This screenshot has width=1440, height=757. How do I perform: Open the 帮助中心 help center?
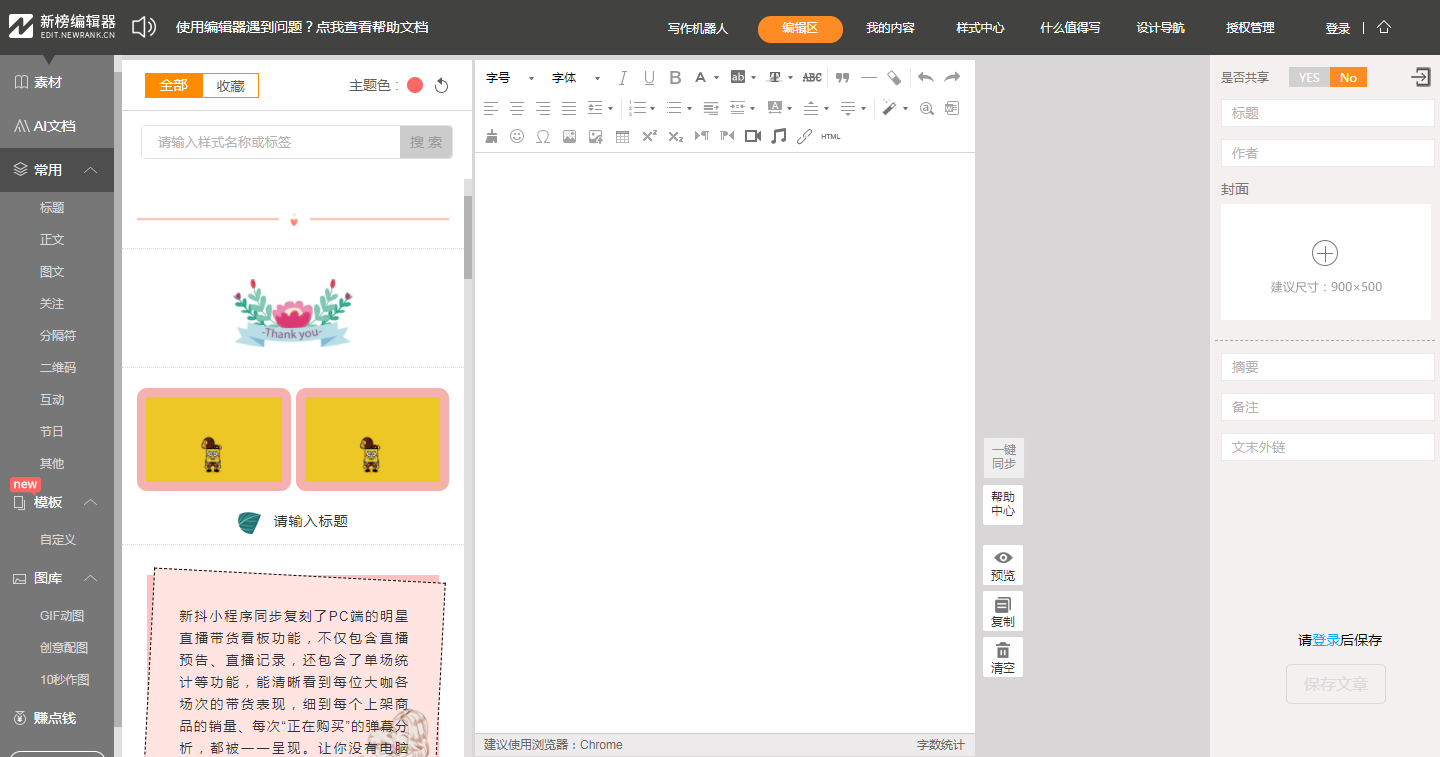pos(1003,504)
